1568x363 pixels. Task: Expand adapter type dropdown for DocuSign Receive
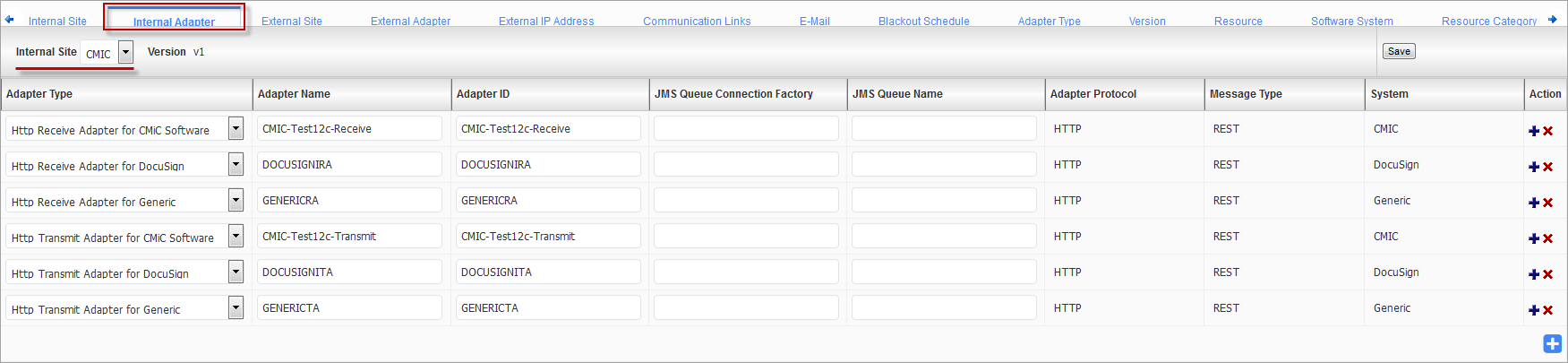coord(236,165)
